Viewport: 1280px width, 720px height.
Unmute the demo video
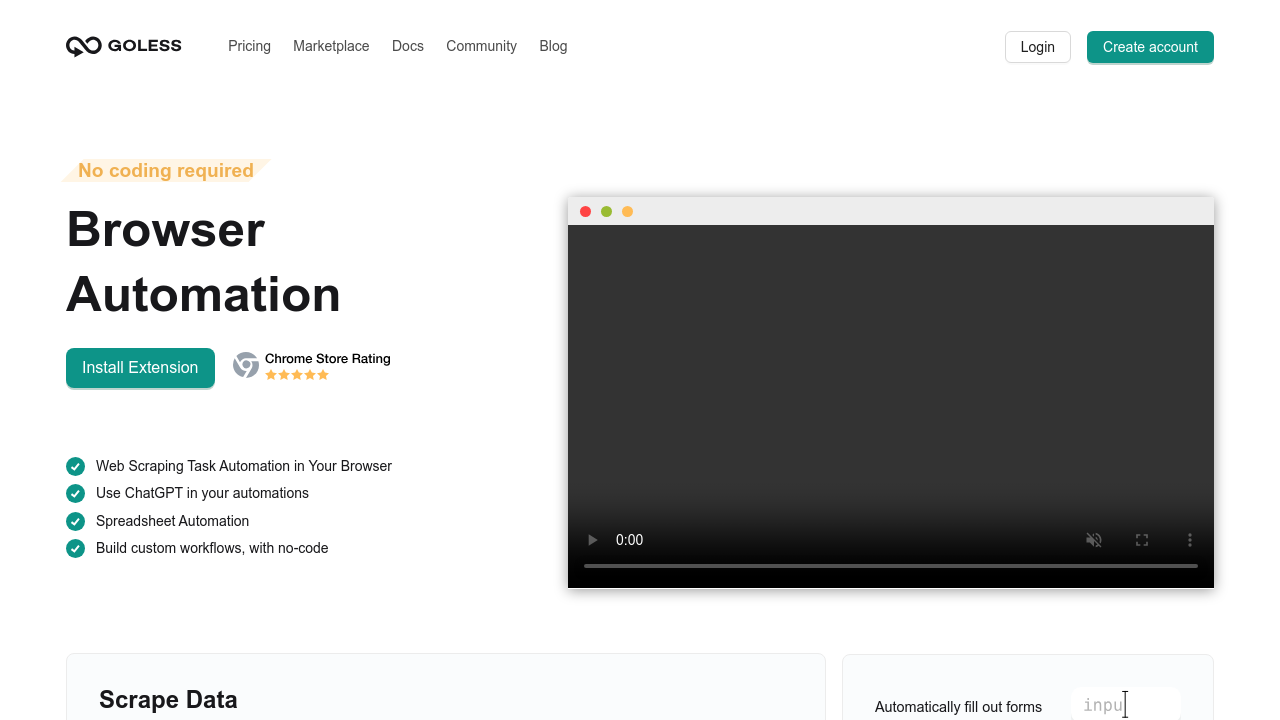[1093, 540]
